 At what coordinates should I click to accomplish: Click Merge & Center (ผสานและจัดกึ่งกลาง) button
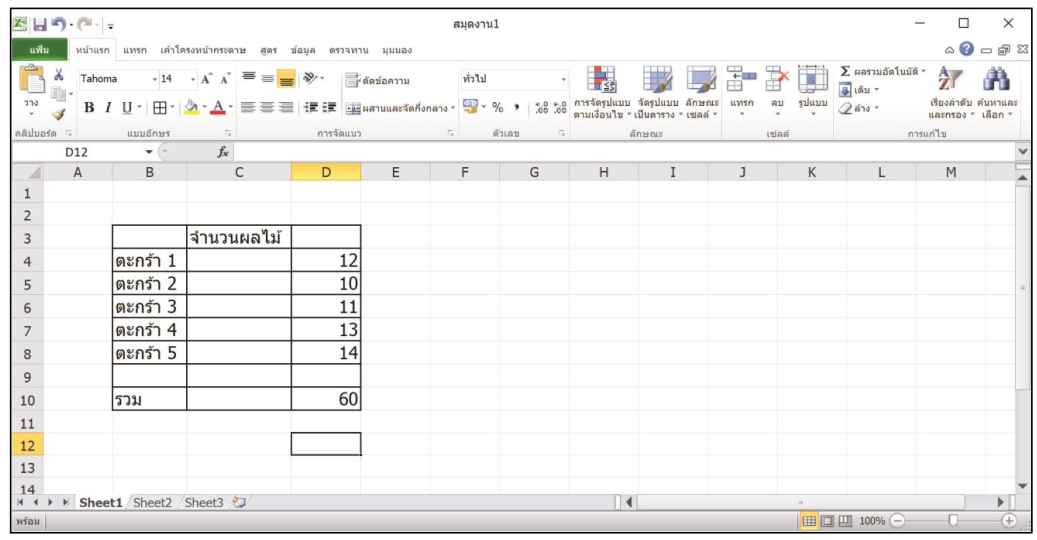coord(399,107)
